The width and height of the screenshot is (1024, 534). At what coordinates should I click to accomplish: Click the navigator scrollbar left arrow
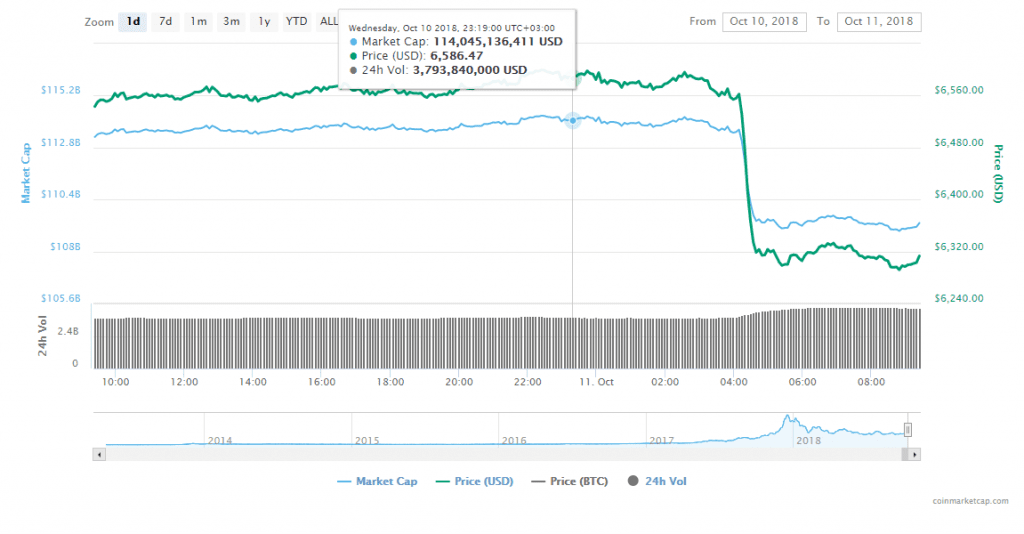(98, 454)
